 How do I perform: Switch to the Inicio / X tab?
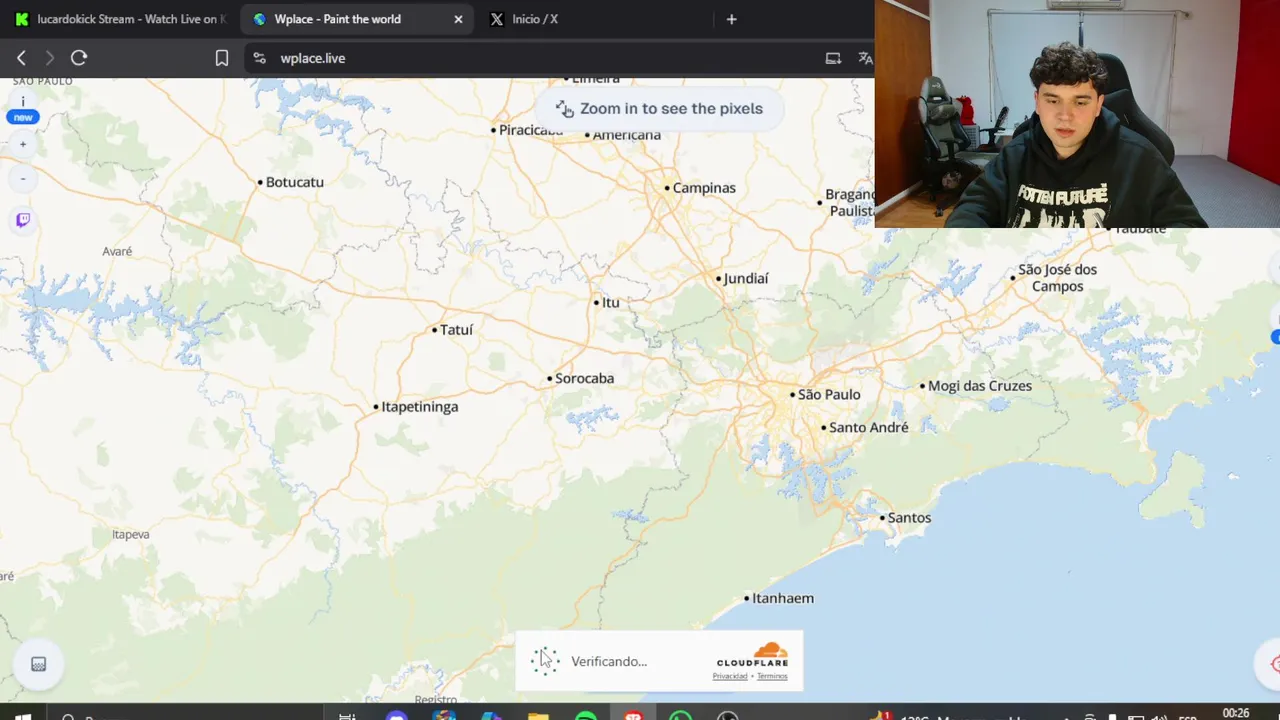click(594, 19)
